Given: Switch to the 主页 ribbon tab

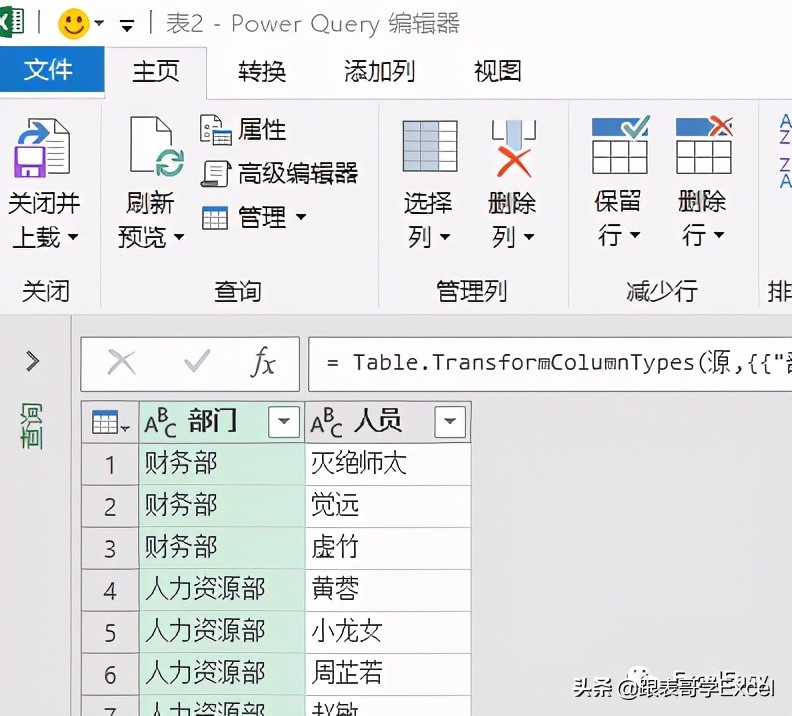Looking at the screenshot, I should [x=156, y=71].
